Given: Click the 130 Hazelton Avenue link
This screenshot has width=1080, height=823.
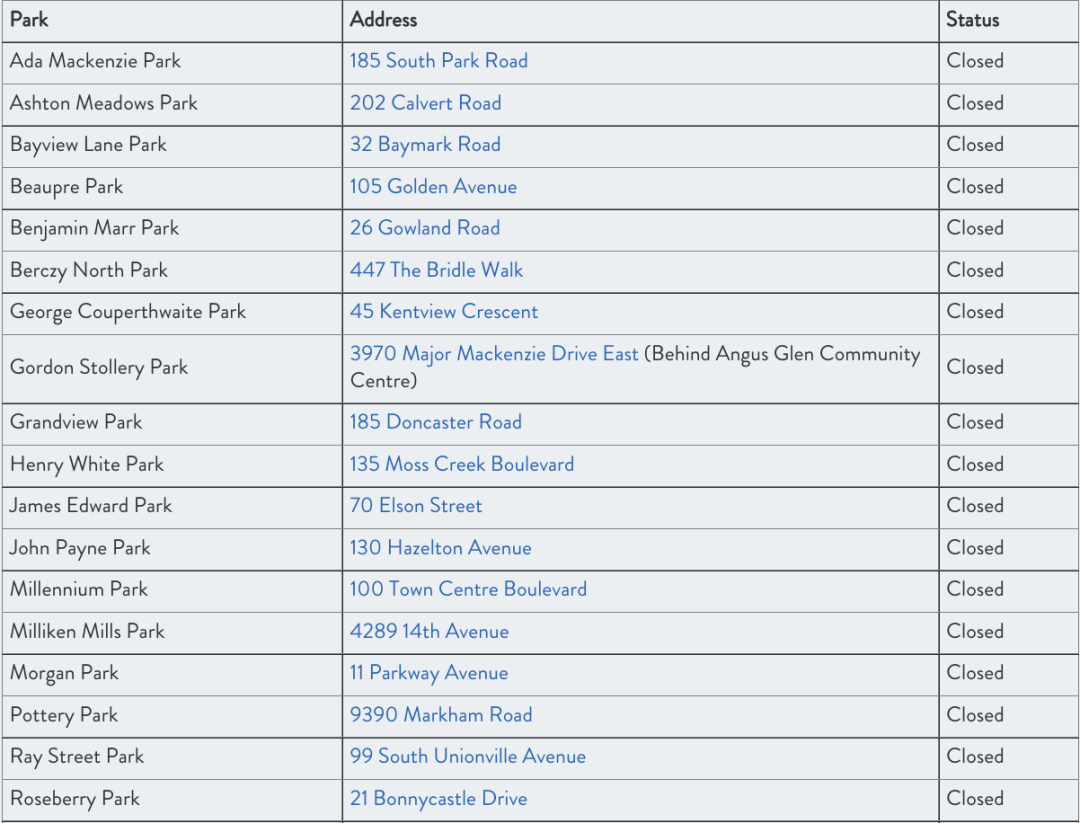Looking at the screenshot, I should 440,548.
